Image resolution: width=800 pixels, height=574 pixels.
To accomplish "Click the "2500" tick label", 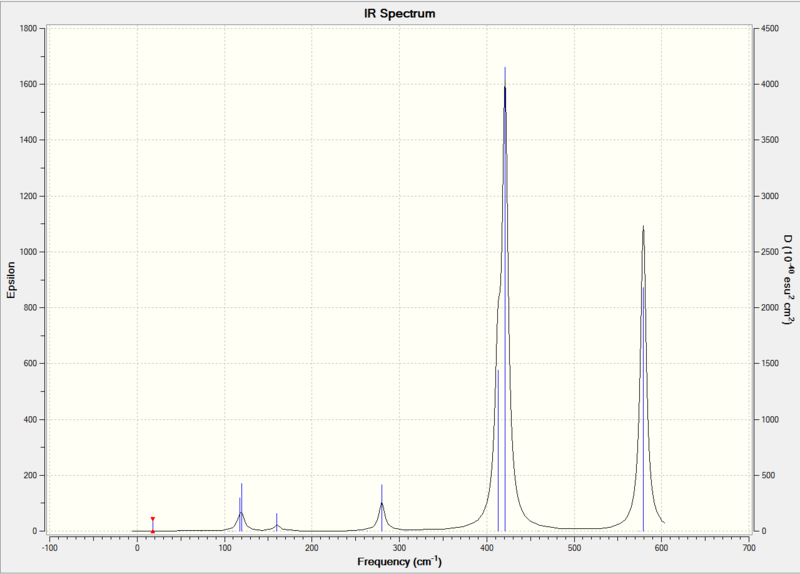I will click(770, 252).
